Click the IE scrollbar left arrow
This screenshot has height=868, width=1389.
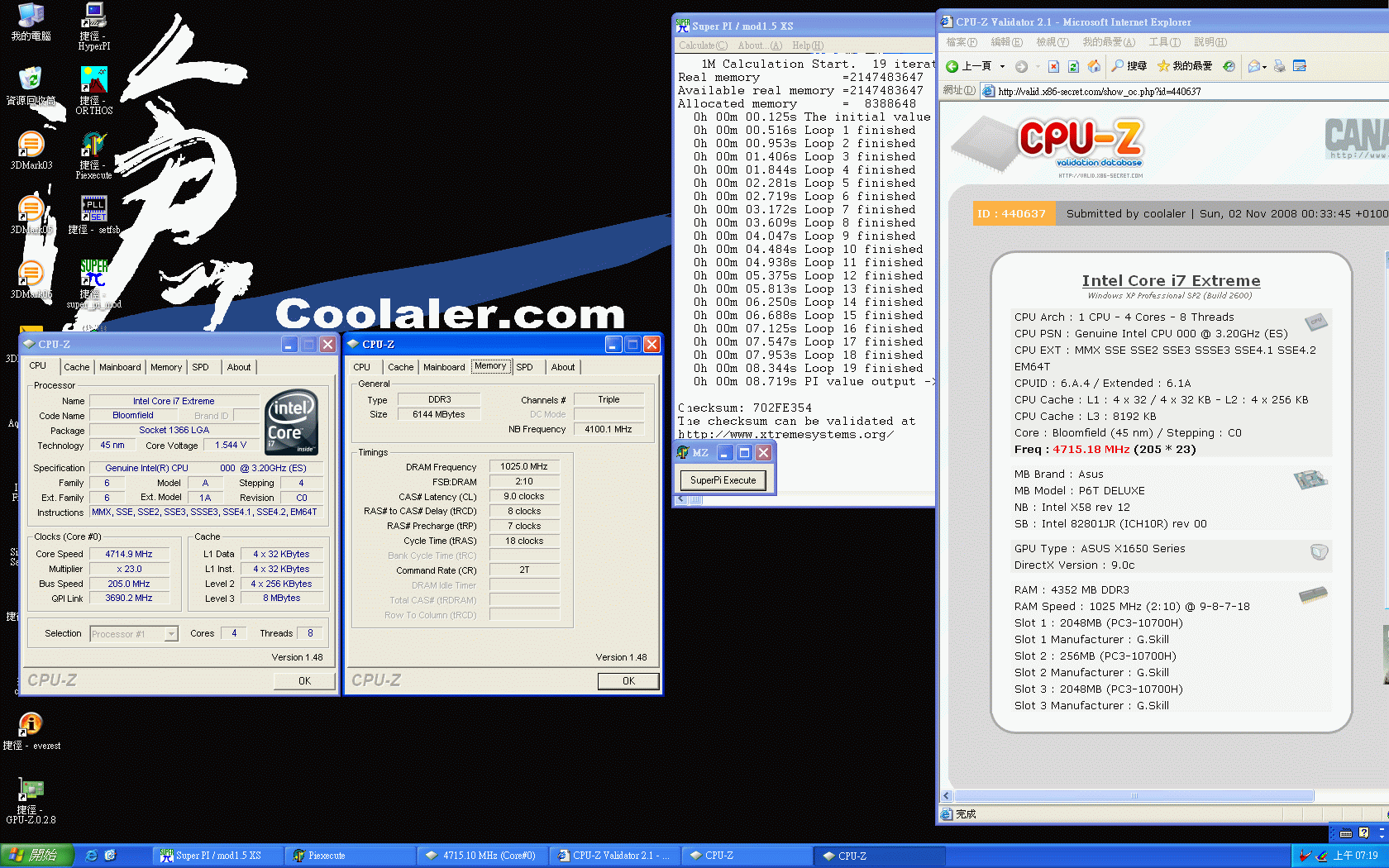[x=947, y=796]
